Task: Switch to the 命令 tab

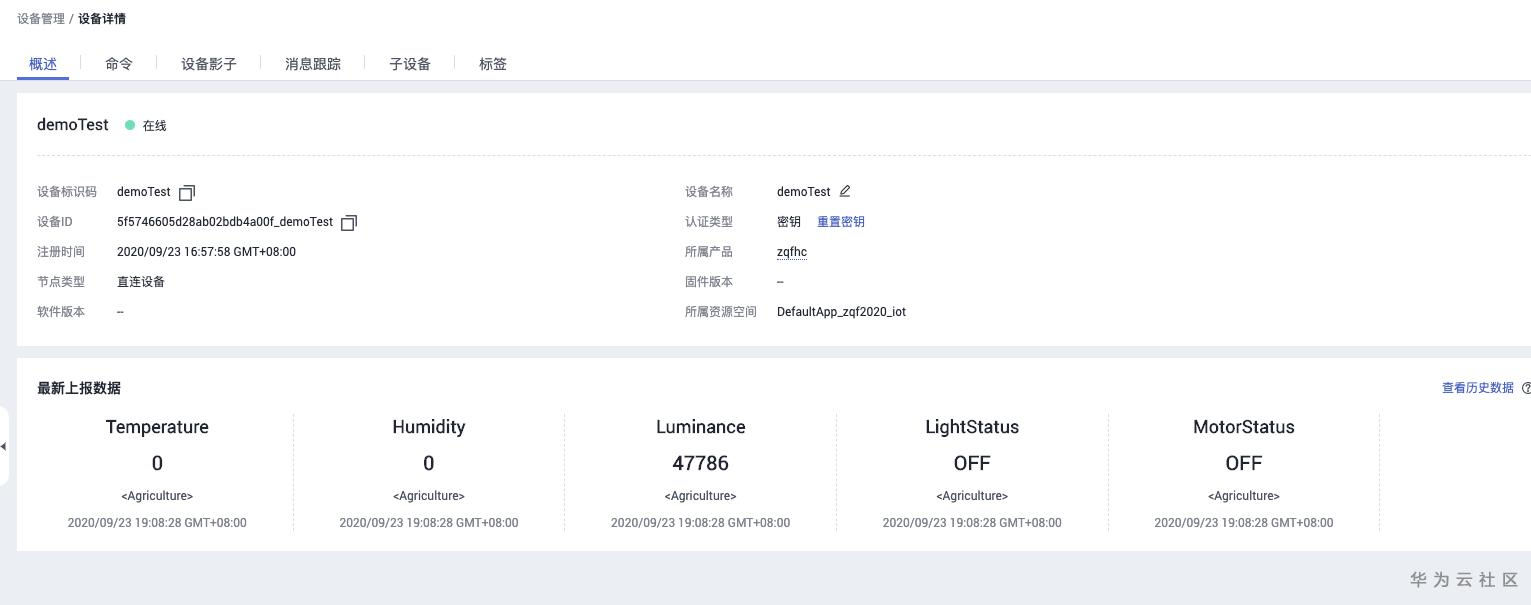Action: (119, 64)
